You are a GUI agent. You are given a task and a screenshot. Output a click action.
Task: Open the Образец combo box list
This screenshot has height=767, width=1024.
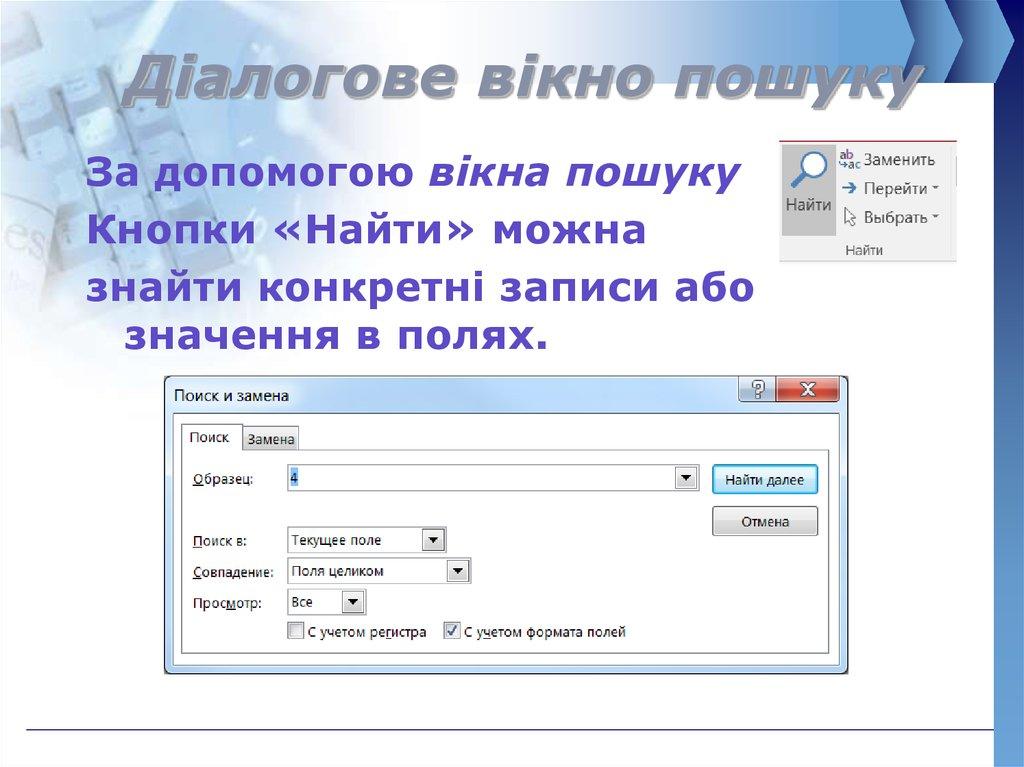tap(687, 477)
